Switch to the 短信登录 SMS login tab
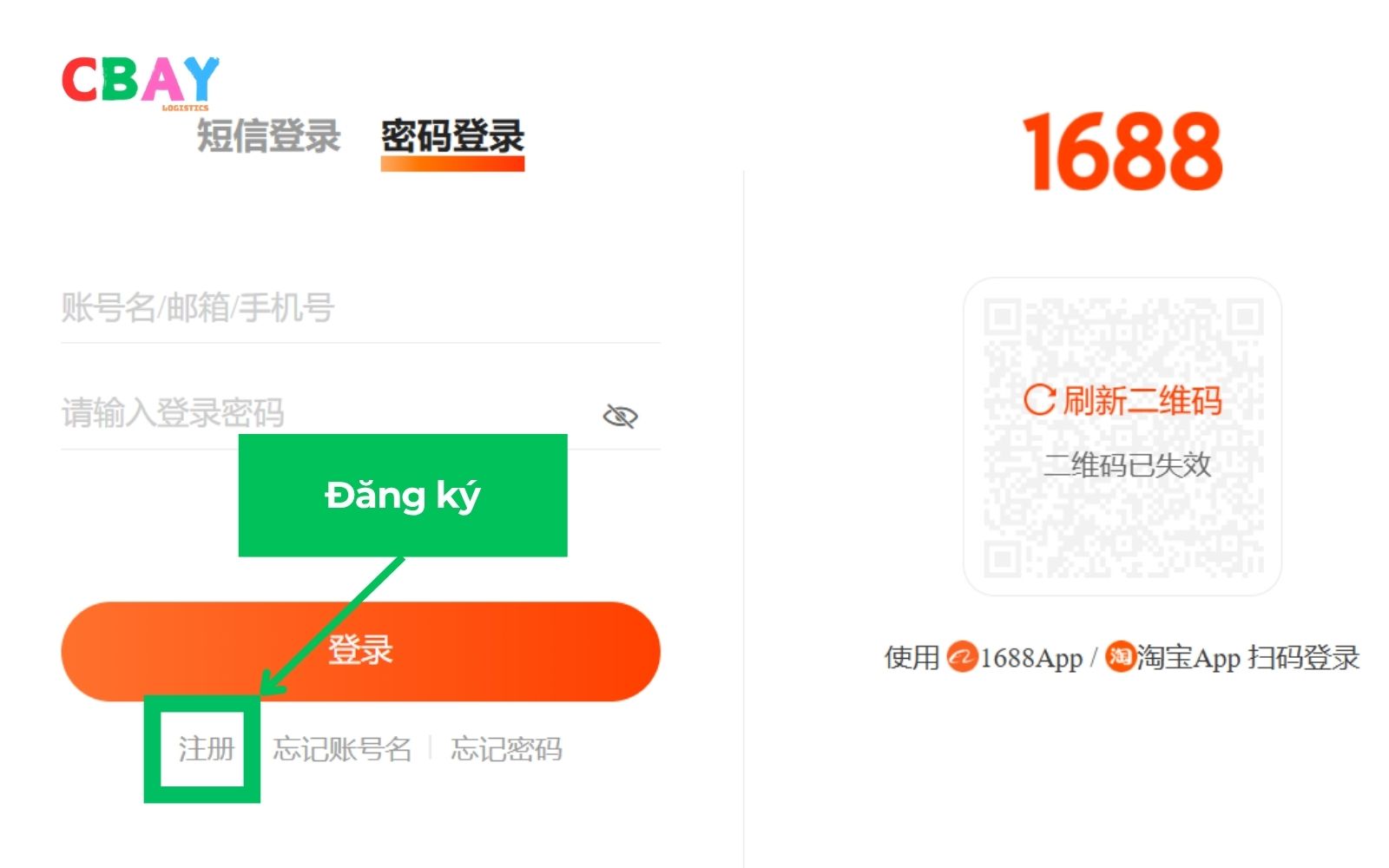1389x868 pixels. 268,136
